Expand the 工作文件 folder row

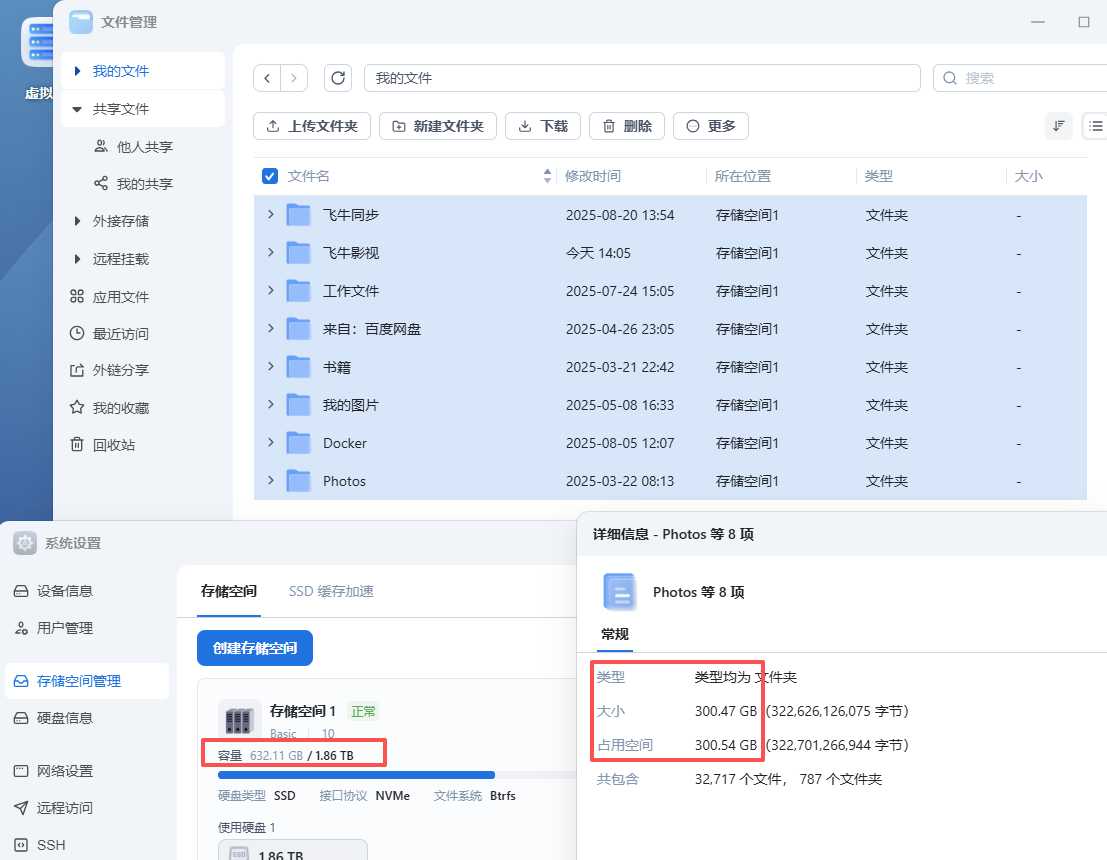[270, 290]
